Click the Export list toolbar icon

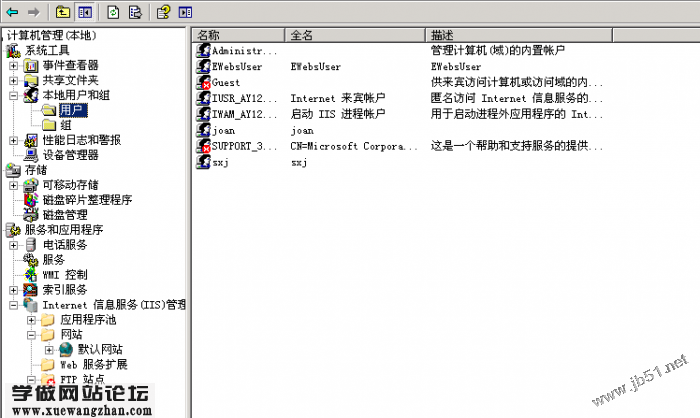click(135, 12)
